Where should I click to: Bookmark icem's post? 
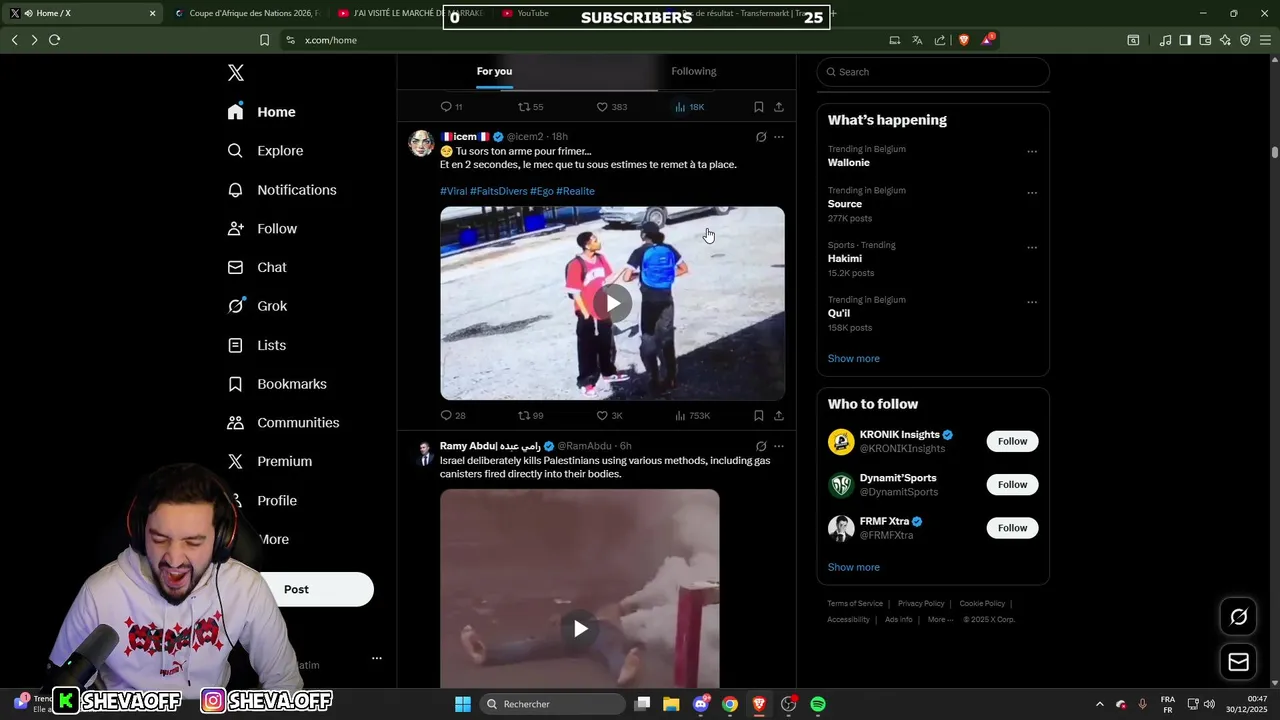(759, 415)
